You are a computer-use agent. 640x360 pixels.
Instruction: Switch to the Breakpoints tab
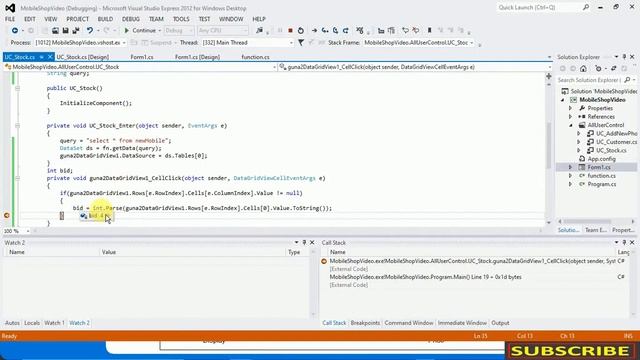click(x=365, y=323)
